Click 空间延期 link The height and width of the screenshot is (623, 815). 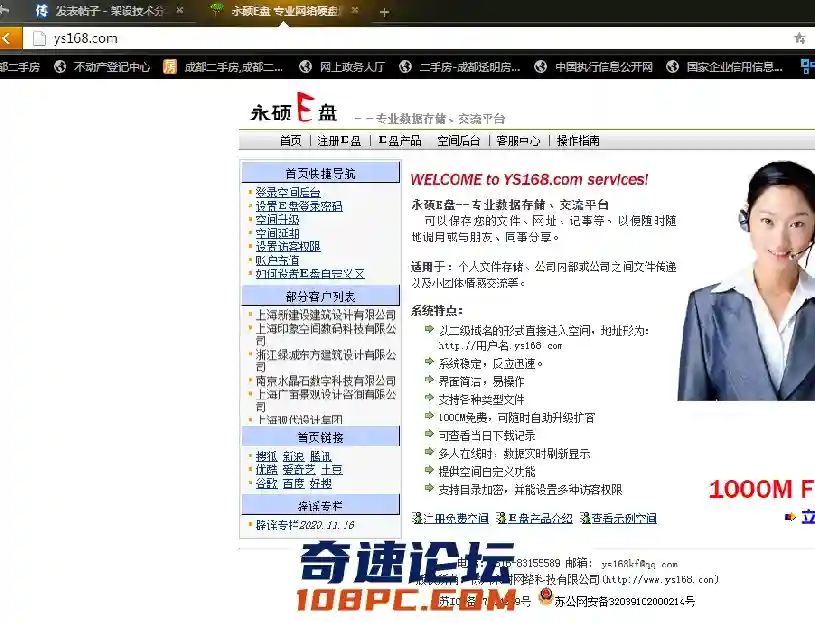tap(277, 233)
